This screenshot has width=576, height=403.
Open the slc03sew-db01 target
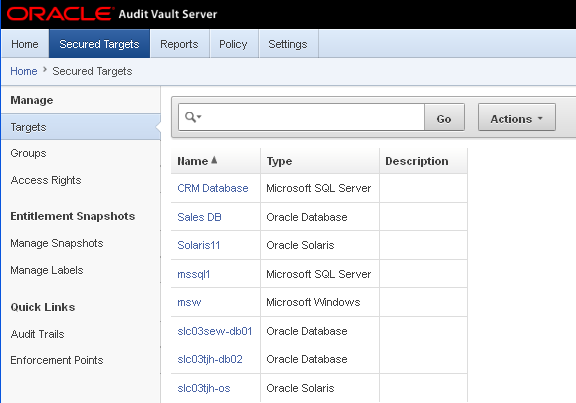[215, 331]
